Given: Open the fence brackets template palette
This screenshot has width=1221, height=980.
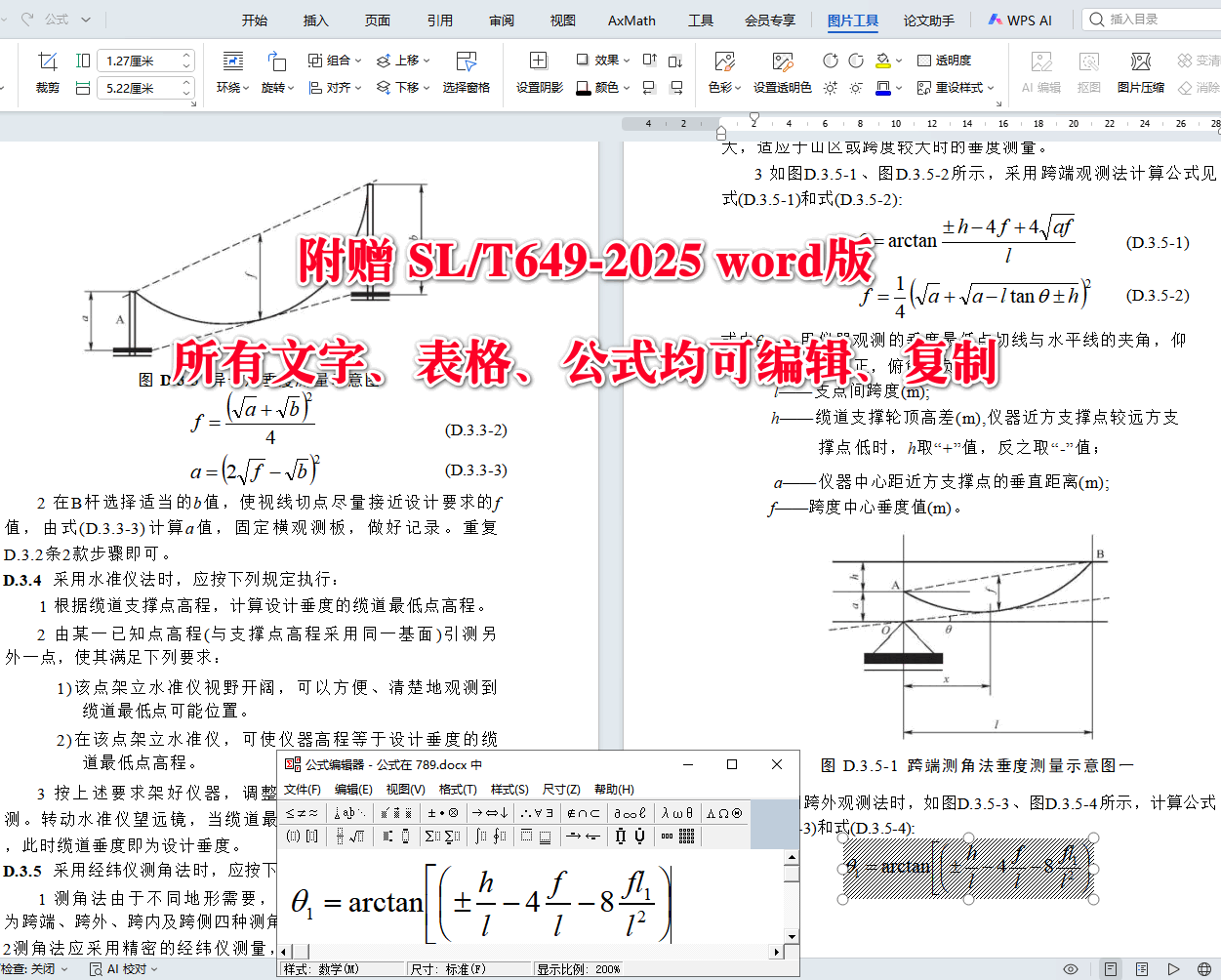Looking at the screenshot, I should tap(303, 836).
